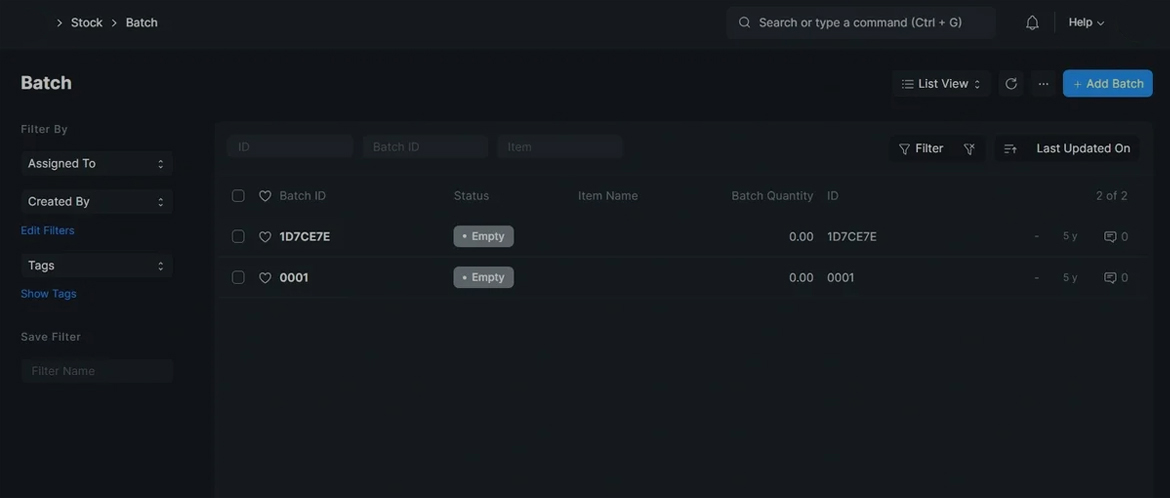Expand the Created By filter dropdown
The width and height of the screenshot is (1170, 498).
pos(96,201)
